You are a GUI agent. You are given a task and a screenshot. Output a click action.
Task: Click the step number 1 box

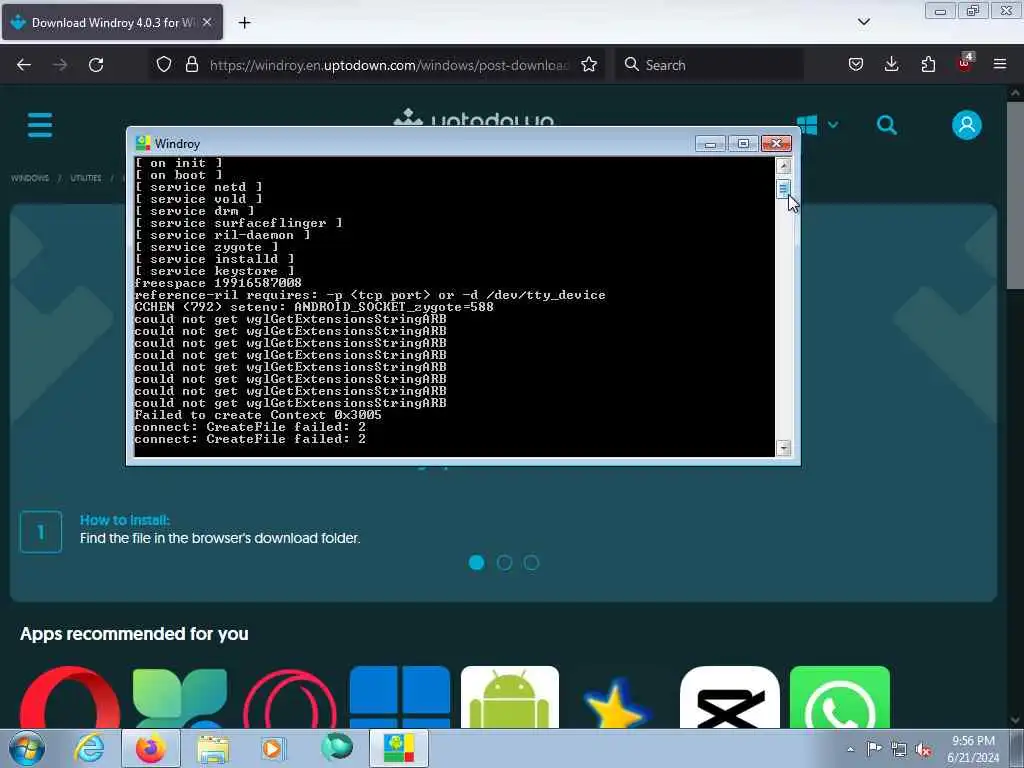(40, 532)
